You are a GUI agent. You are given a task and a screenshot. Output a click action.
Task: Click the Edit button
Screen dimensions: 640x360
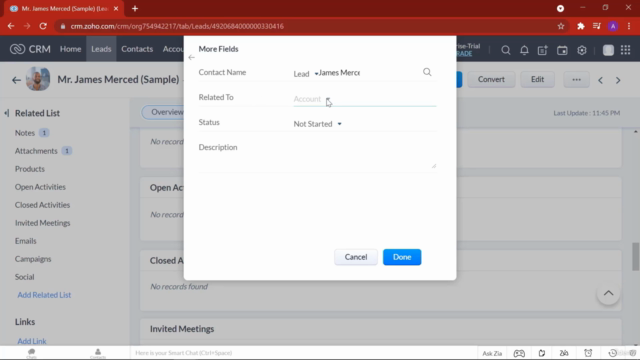(538, 80)
